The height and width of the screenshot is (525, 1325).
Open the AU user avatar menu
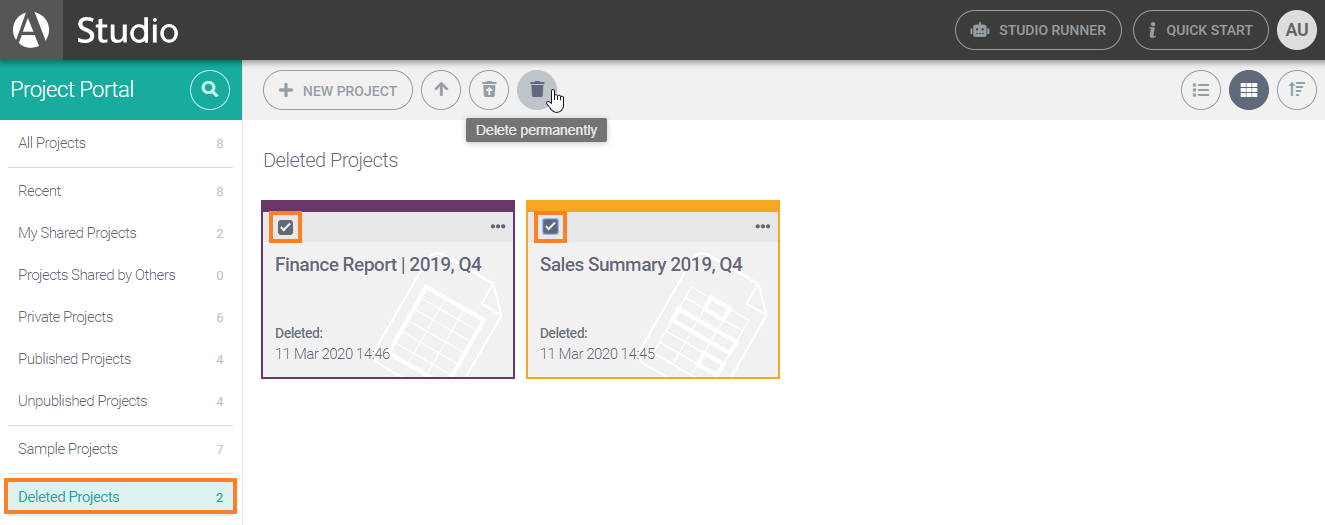pos(1297,30)
